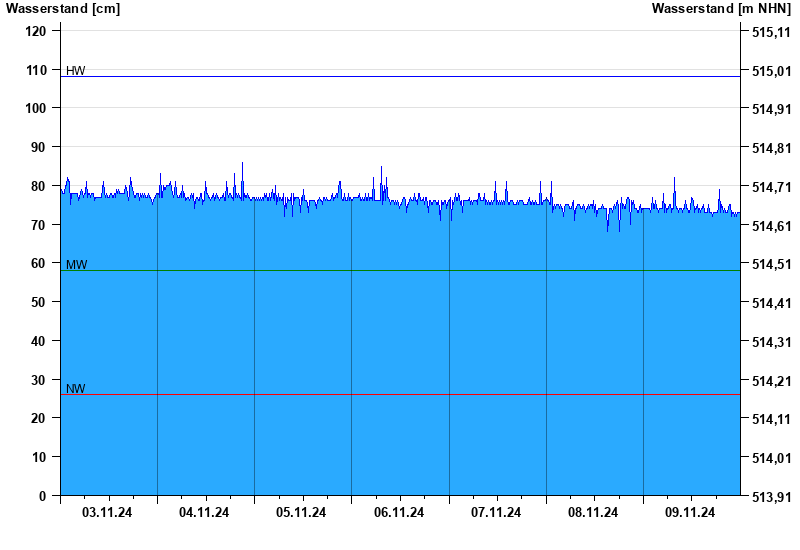The height and width of the screenshot is (550, 800).
Task: Click the date label 04.11.24
Action: [204, 512]
